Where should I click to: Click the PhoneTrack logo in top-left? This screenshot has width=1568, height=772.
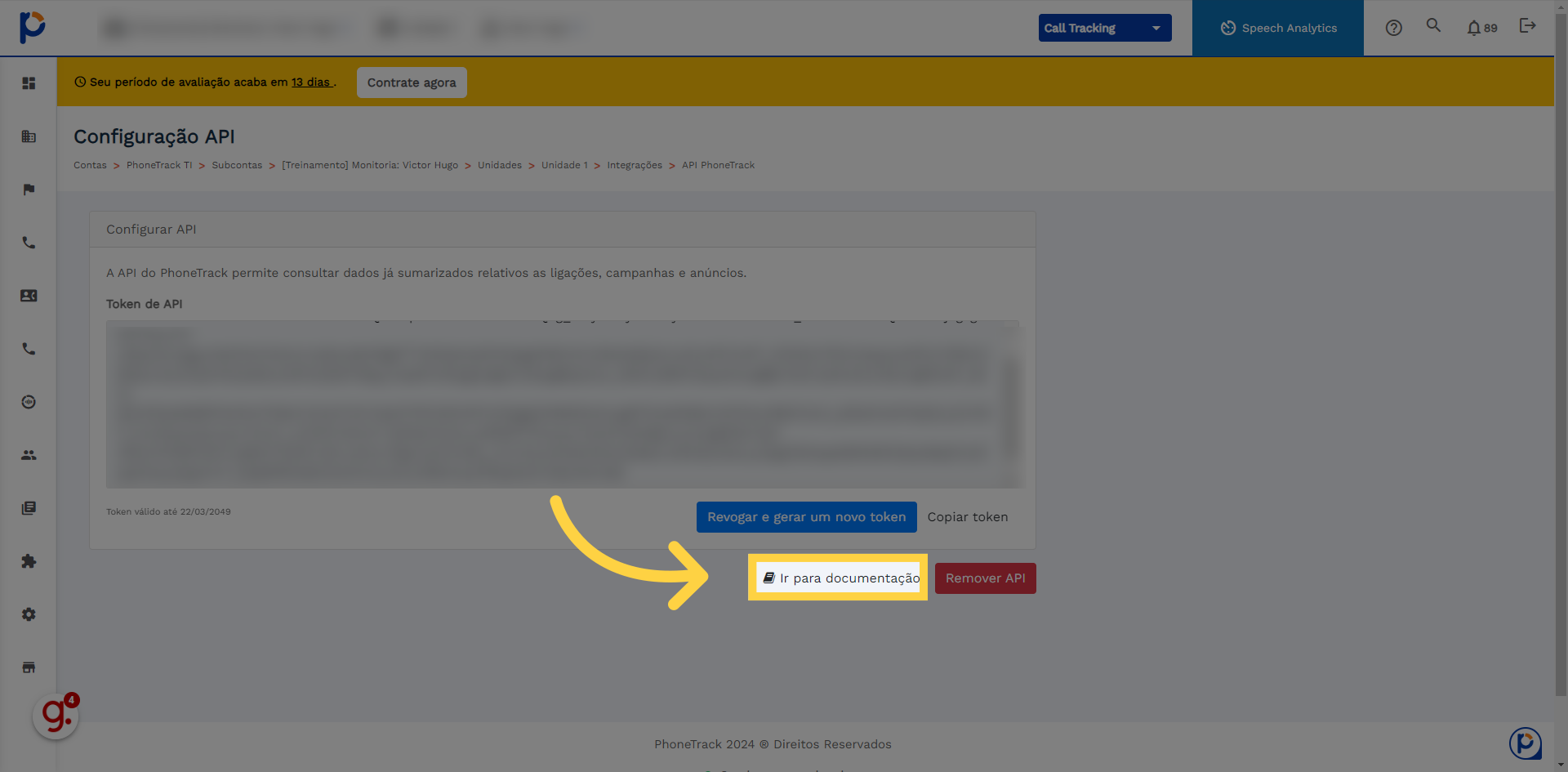[x=32, y=27]
